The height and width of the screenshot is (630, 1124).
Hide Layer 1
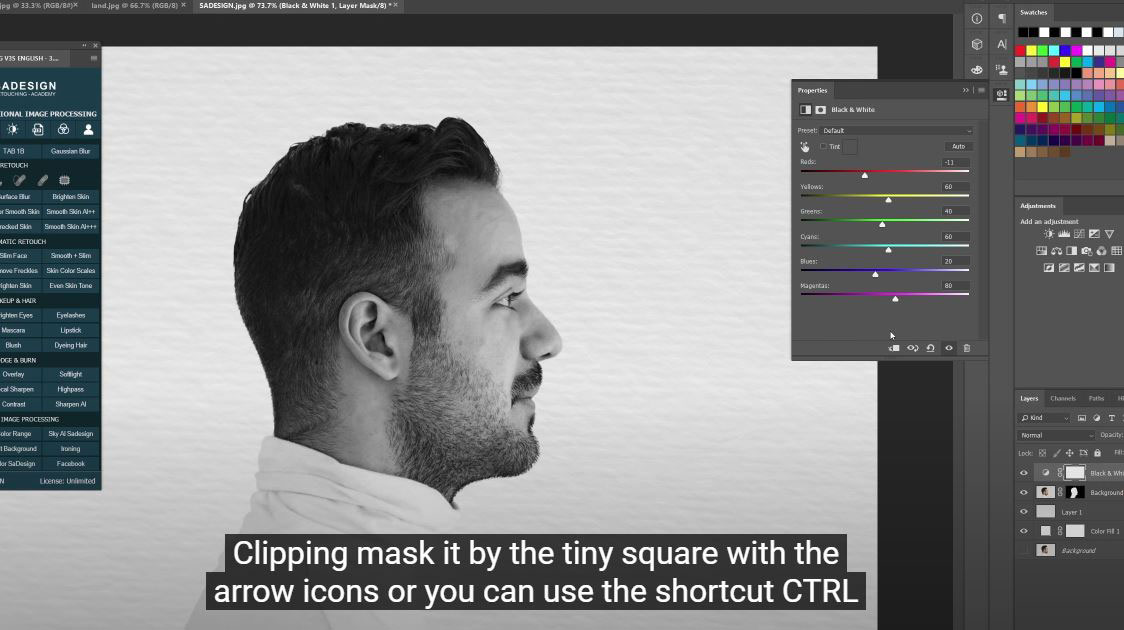coord(1024,512)
